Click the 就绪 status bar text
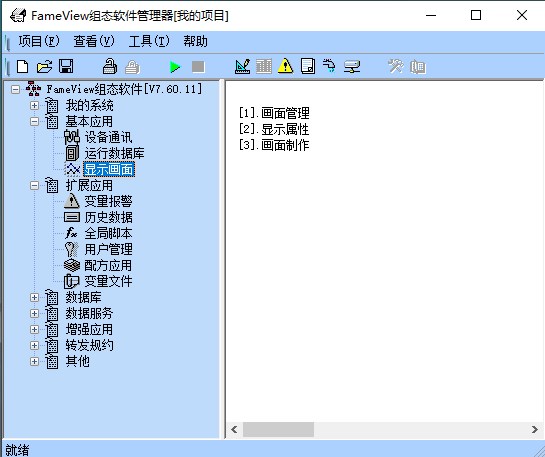 (x=17, y=450)
